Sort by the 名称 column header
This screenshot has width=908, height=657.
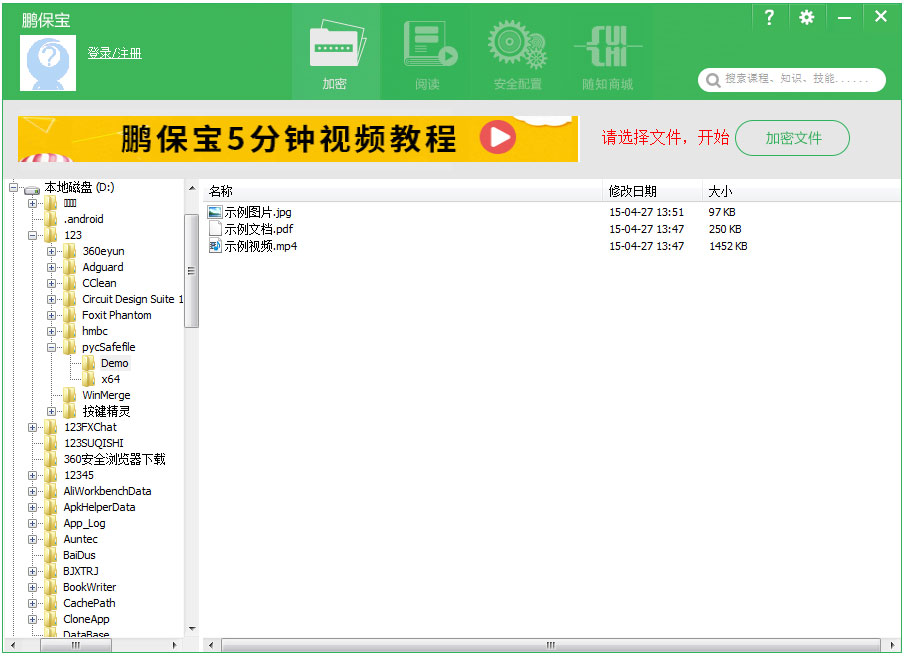point(402,191)
